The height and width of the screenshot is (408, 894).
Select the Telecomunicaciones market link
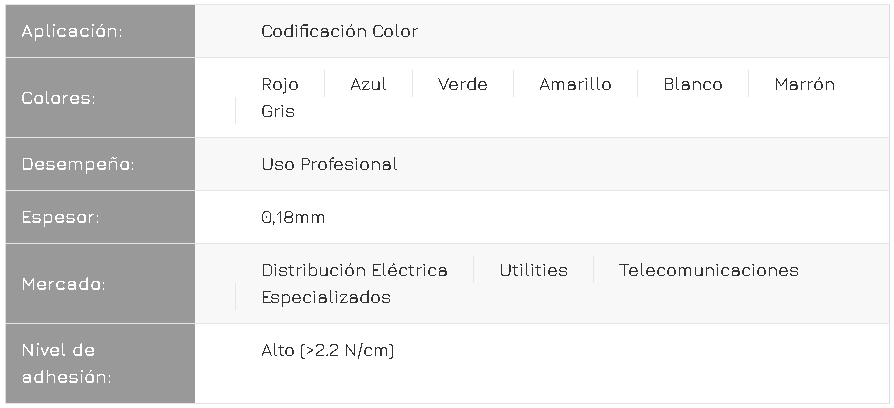pos(708,270)
